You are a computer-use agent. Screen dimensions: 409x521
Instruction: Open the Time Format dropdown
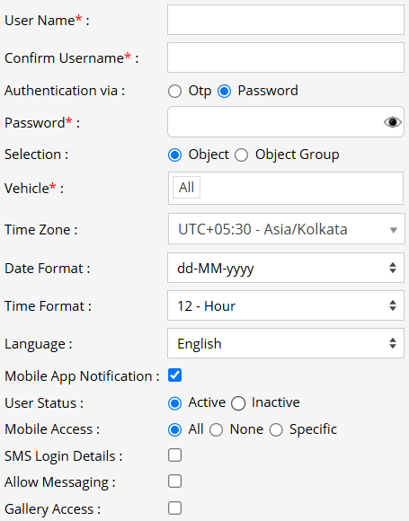coord(286,305)
